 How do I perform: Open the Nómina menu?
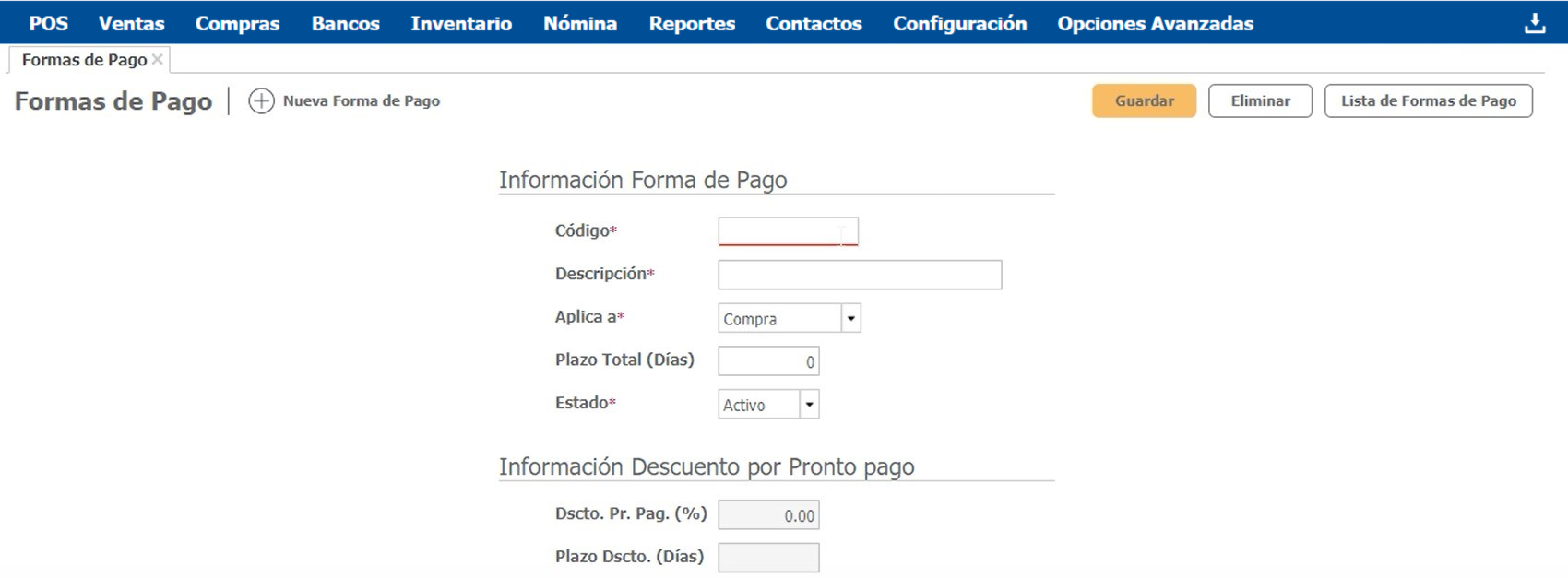pos(580,23)
